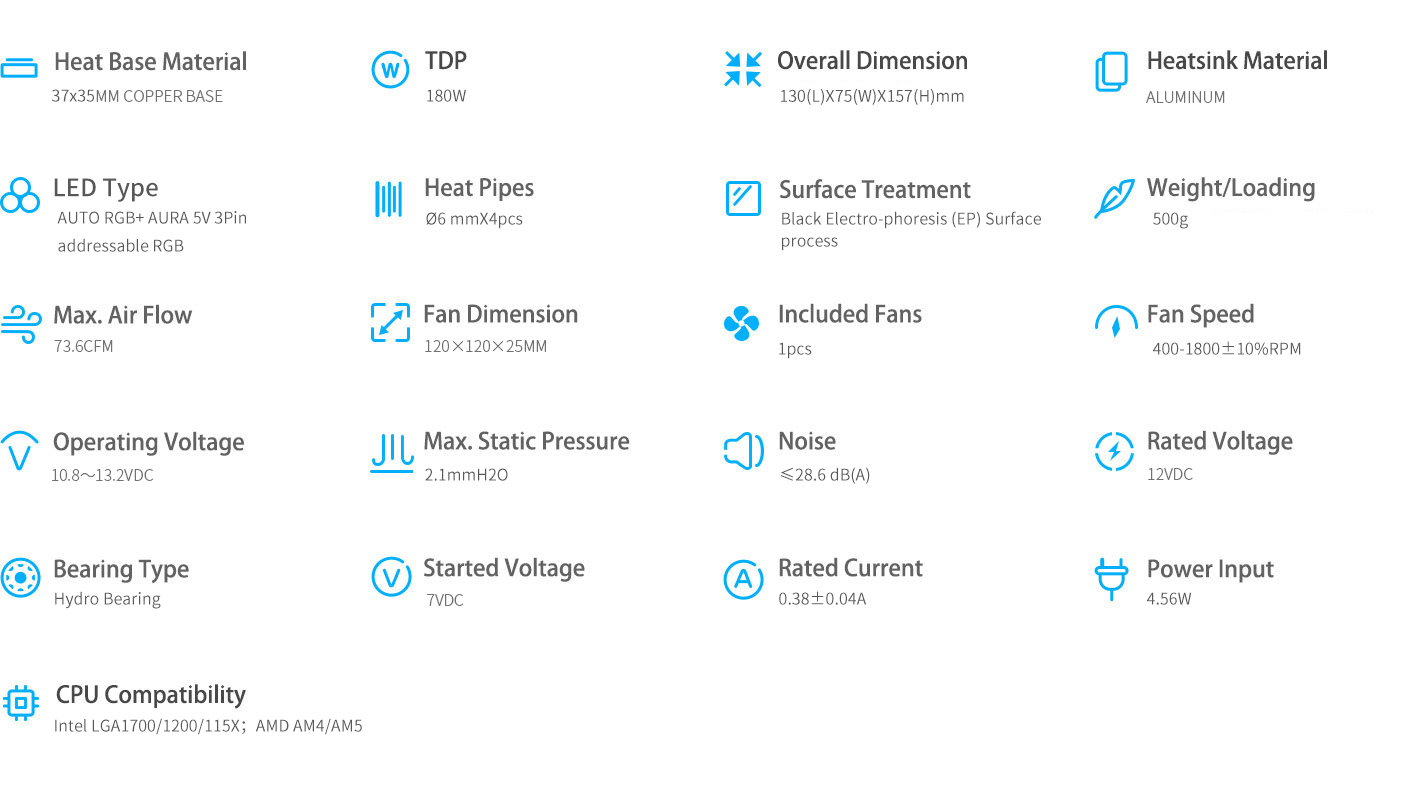Screen dimensions: 1402x798
Task: Click the Noise speaker icon
Action: (743, 451)
